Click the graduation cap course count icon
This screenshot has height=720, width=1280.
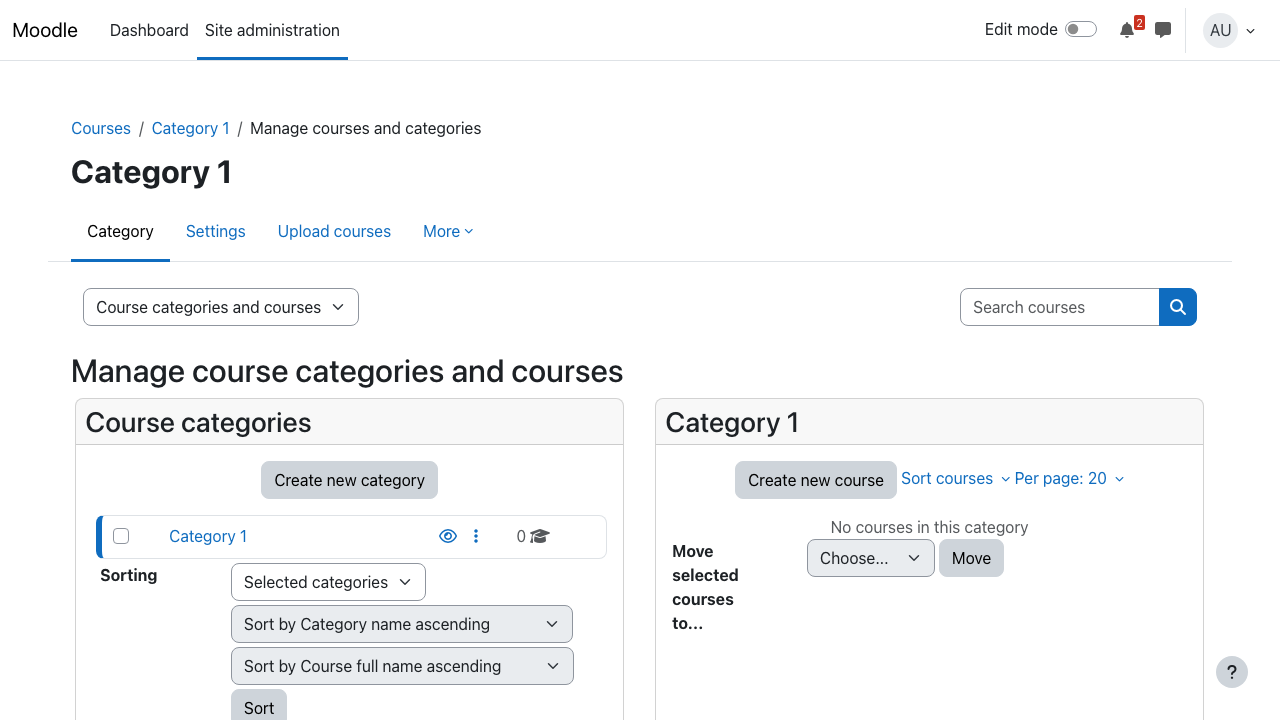tap(540, 536)
